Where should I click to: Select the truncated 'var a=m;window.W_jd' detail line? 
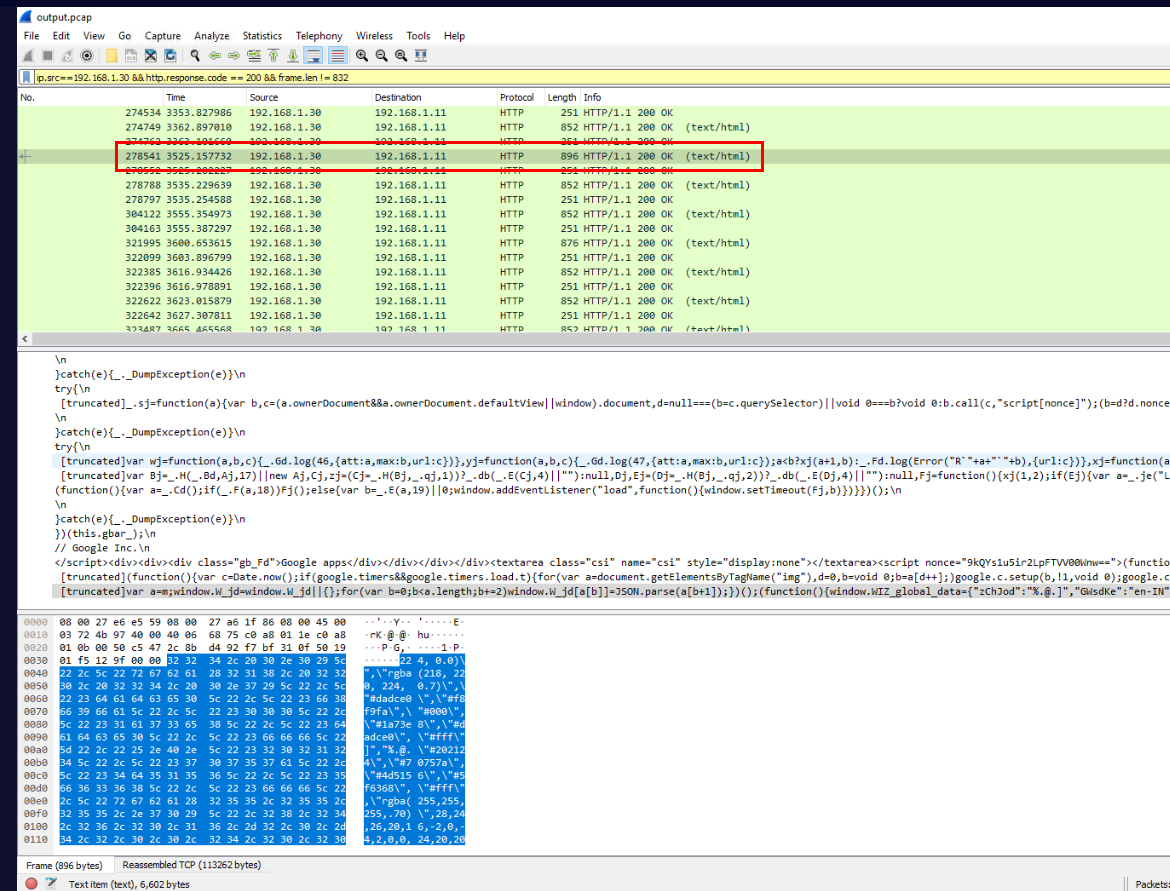(611, 592)
